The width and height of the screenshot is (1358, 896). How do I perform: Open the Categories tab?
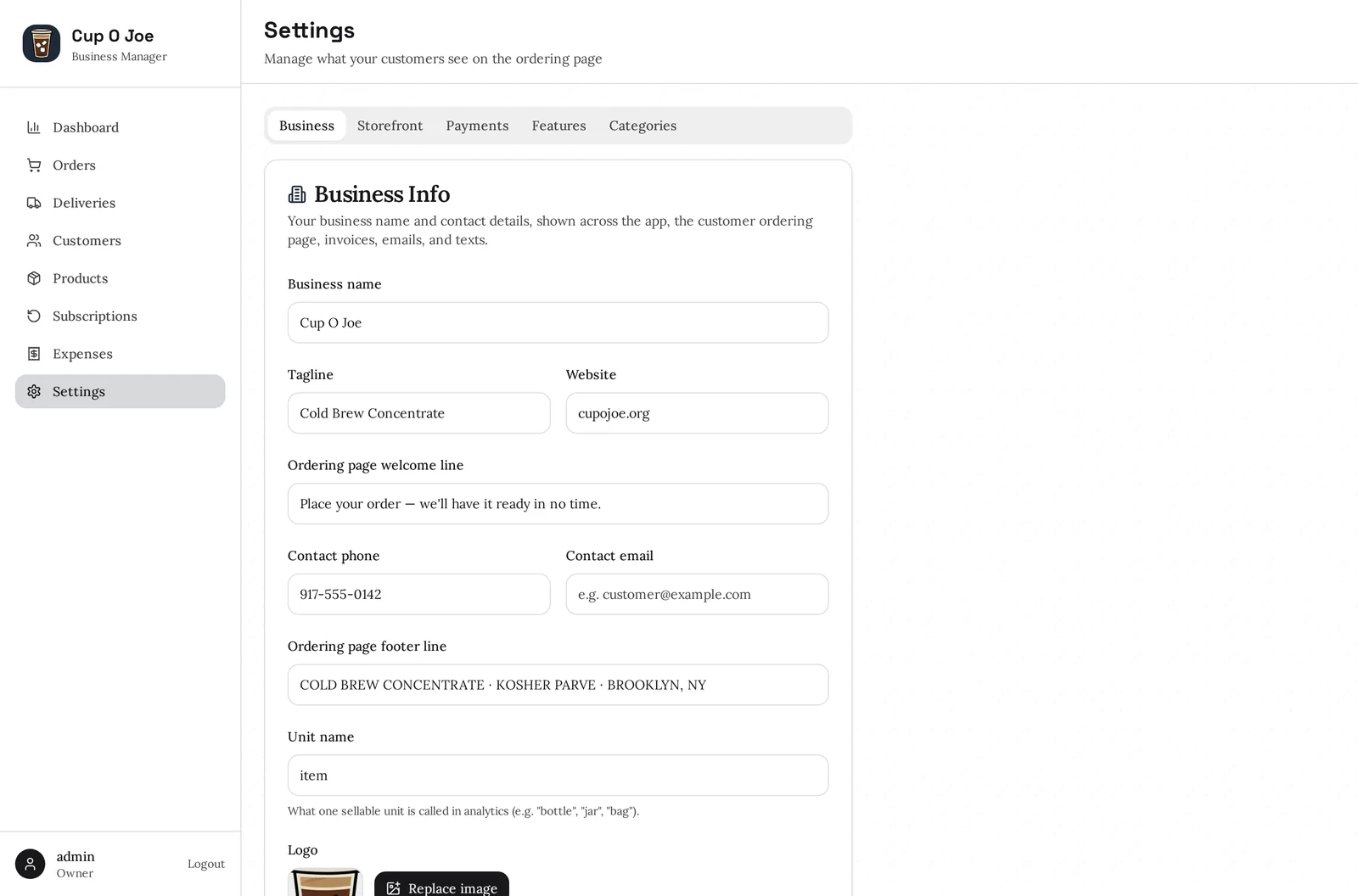tap(643, 126)
